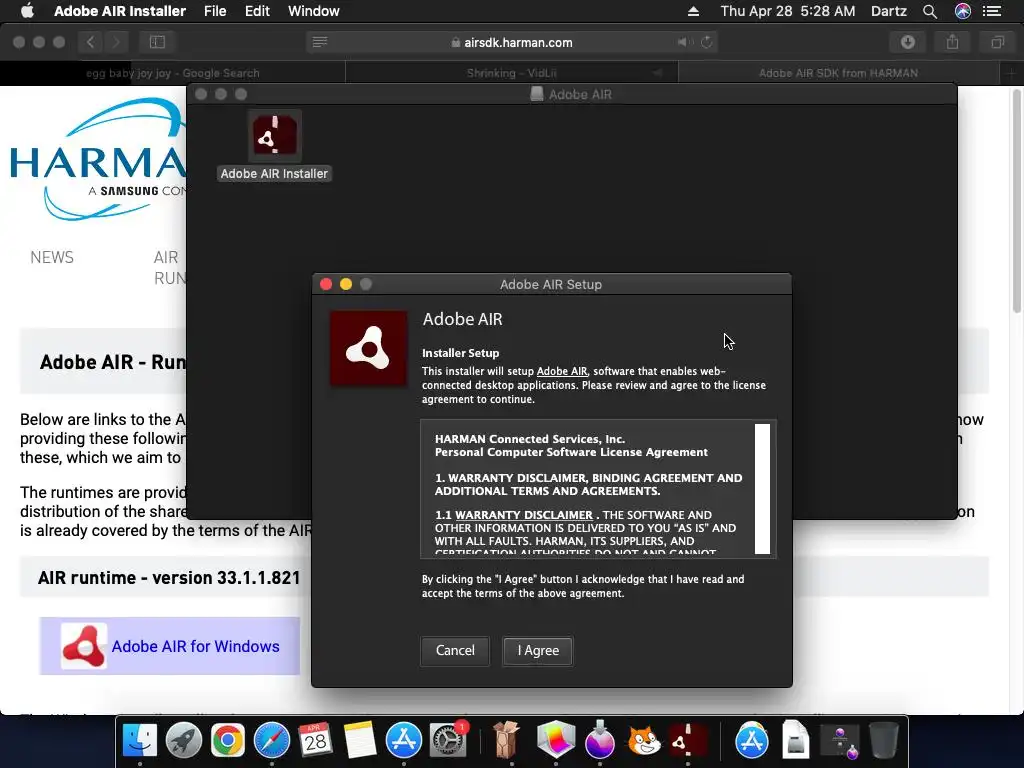Switch to Shrinking - VidLii tab
Image resolution: width=1024 pixels, height=768 pixels.
(511, 73)
